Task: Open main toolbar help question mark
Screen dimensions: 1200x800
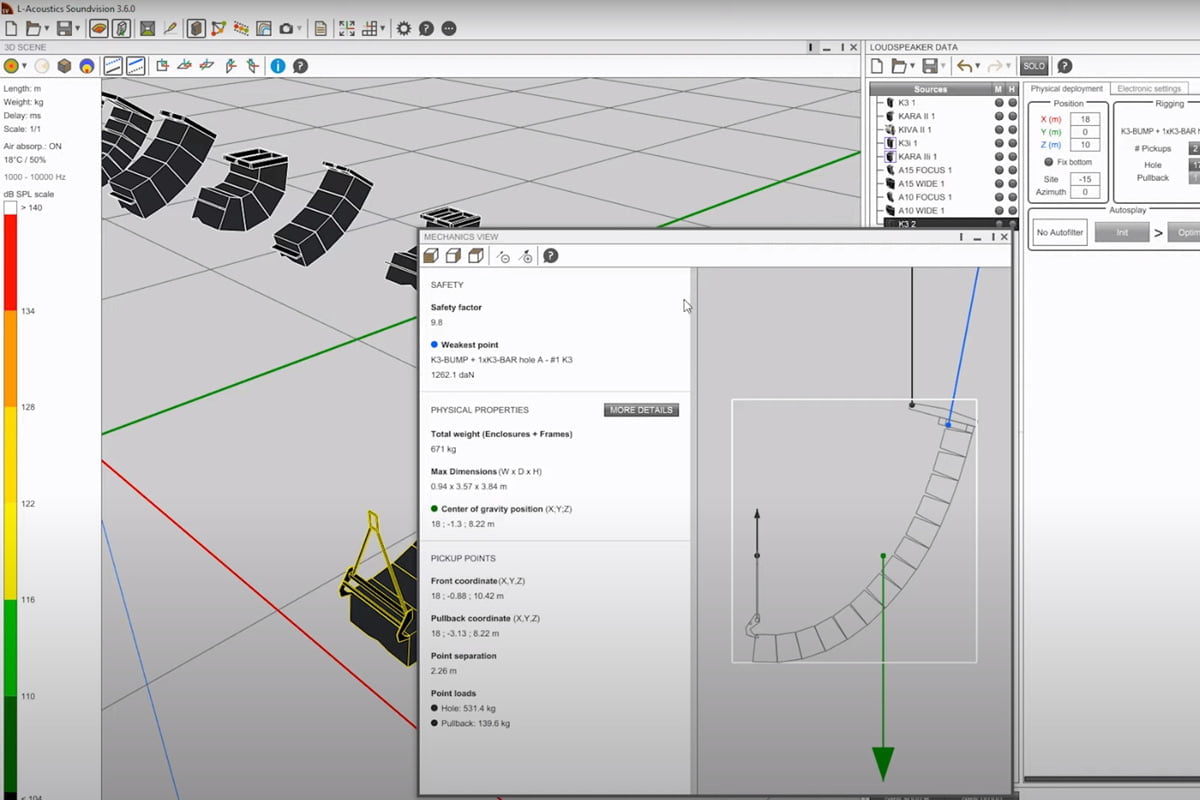Action: (426, 28)
